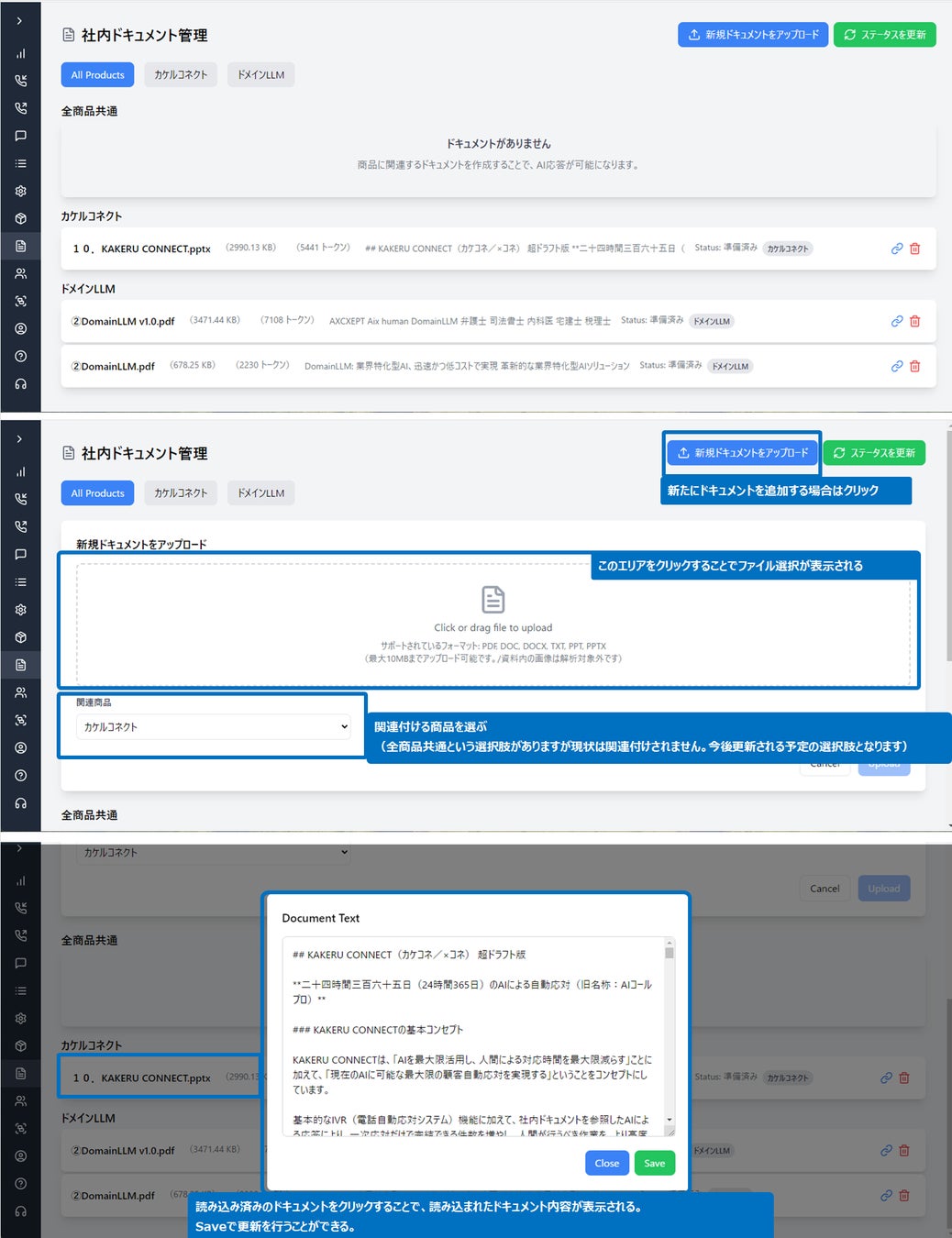Click link icon of DomainLLM v1.0.pdf in undimmed list
This screenshot has height=1238, width=952.
tap(897, 321)
